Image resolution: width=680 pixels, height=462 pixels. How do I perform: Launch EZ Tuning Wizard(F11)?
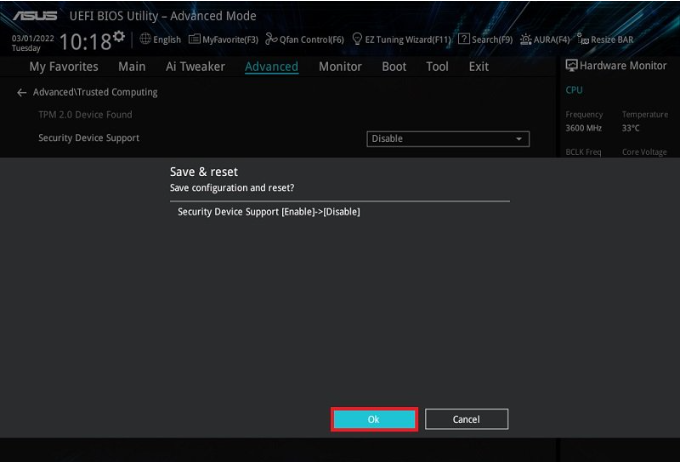pyautogui.click(x=408, y=39)
